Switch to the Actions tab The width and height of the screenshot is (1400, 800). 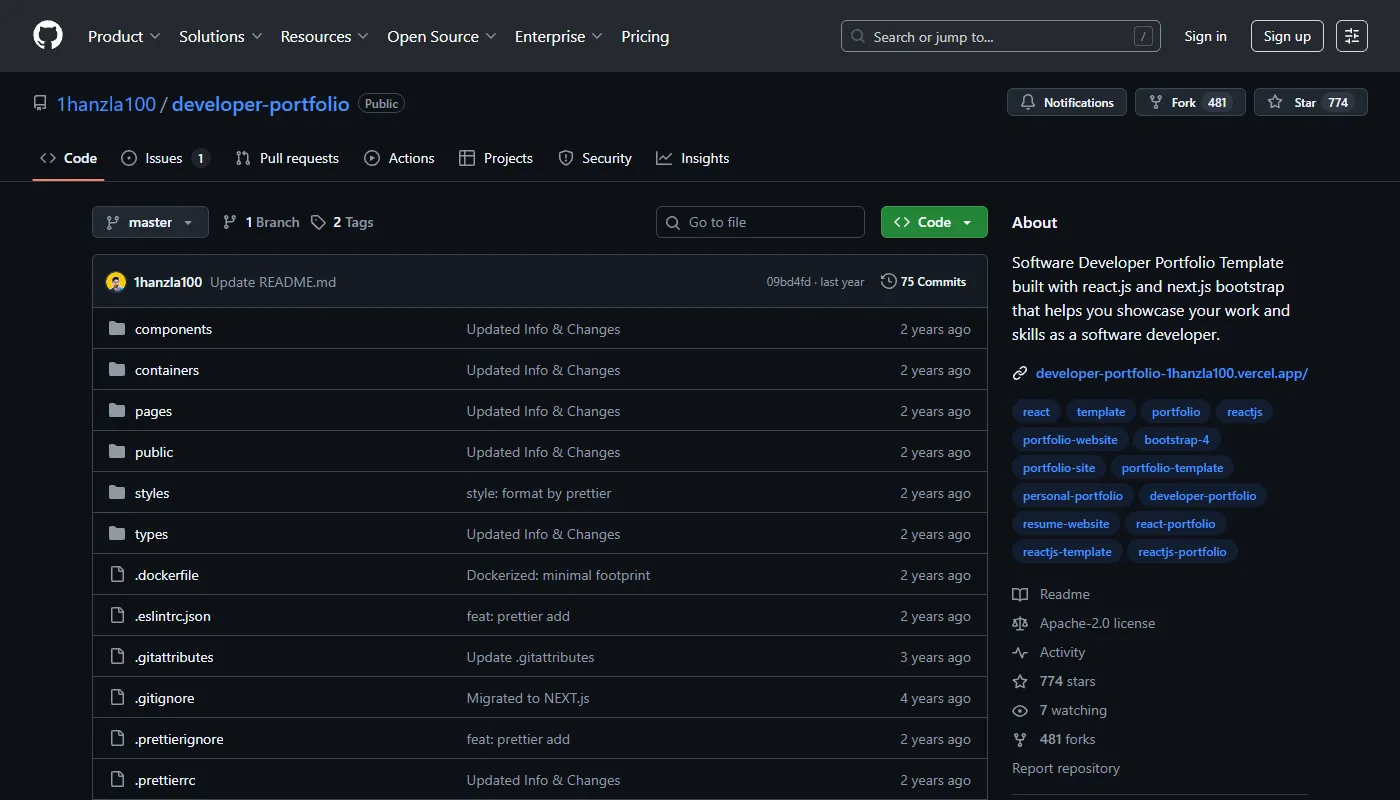(399, 158)
